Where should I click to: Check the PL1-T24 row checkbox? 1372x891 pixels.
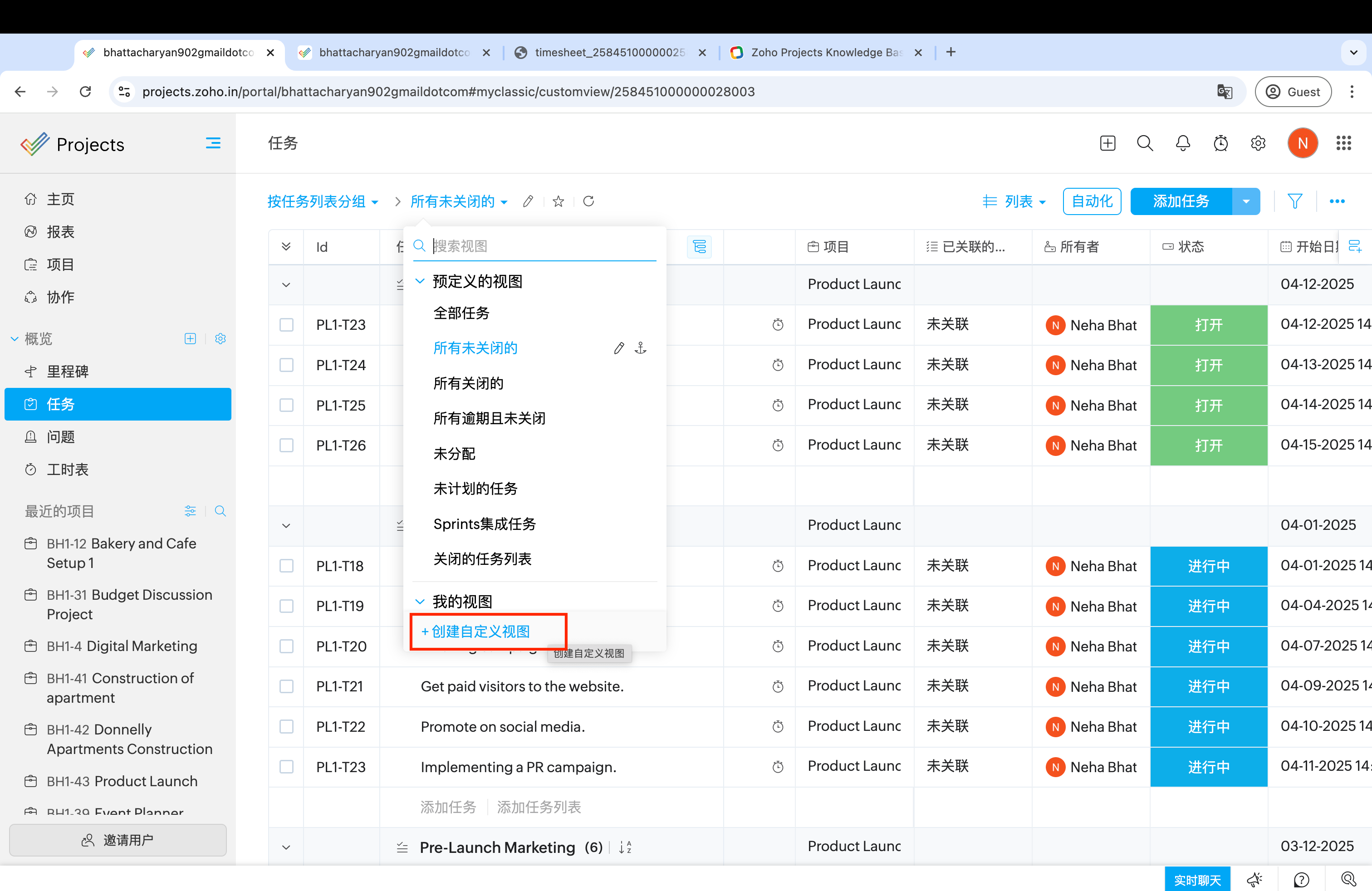[286, 365]
